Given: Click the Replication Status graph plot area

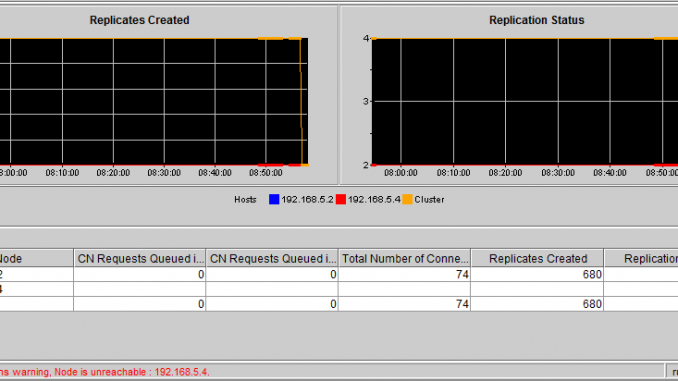Looking at the screenshot, I should coord(524,102).
